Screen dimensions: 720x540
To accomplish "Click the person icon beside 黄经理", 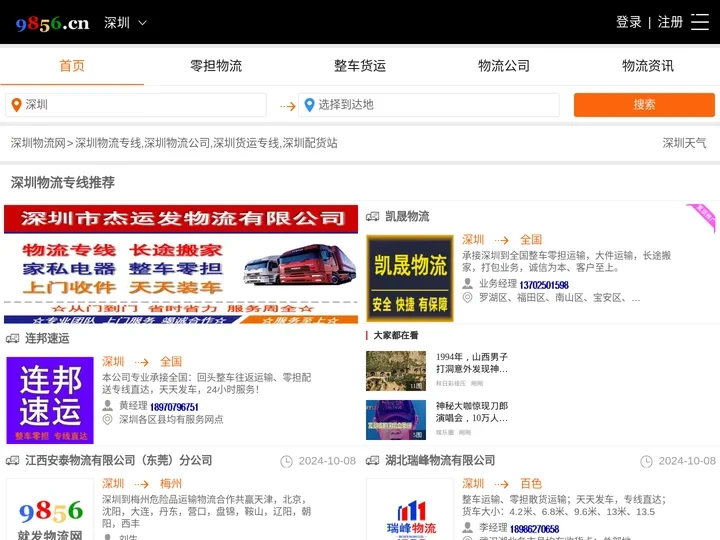I will point(107,405).
